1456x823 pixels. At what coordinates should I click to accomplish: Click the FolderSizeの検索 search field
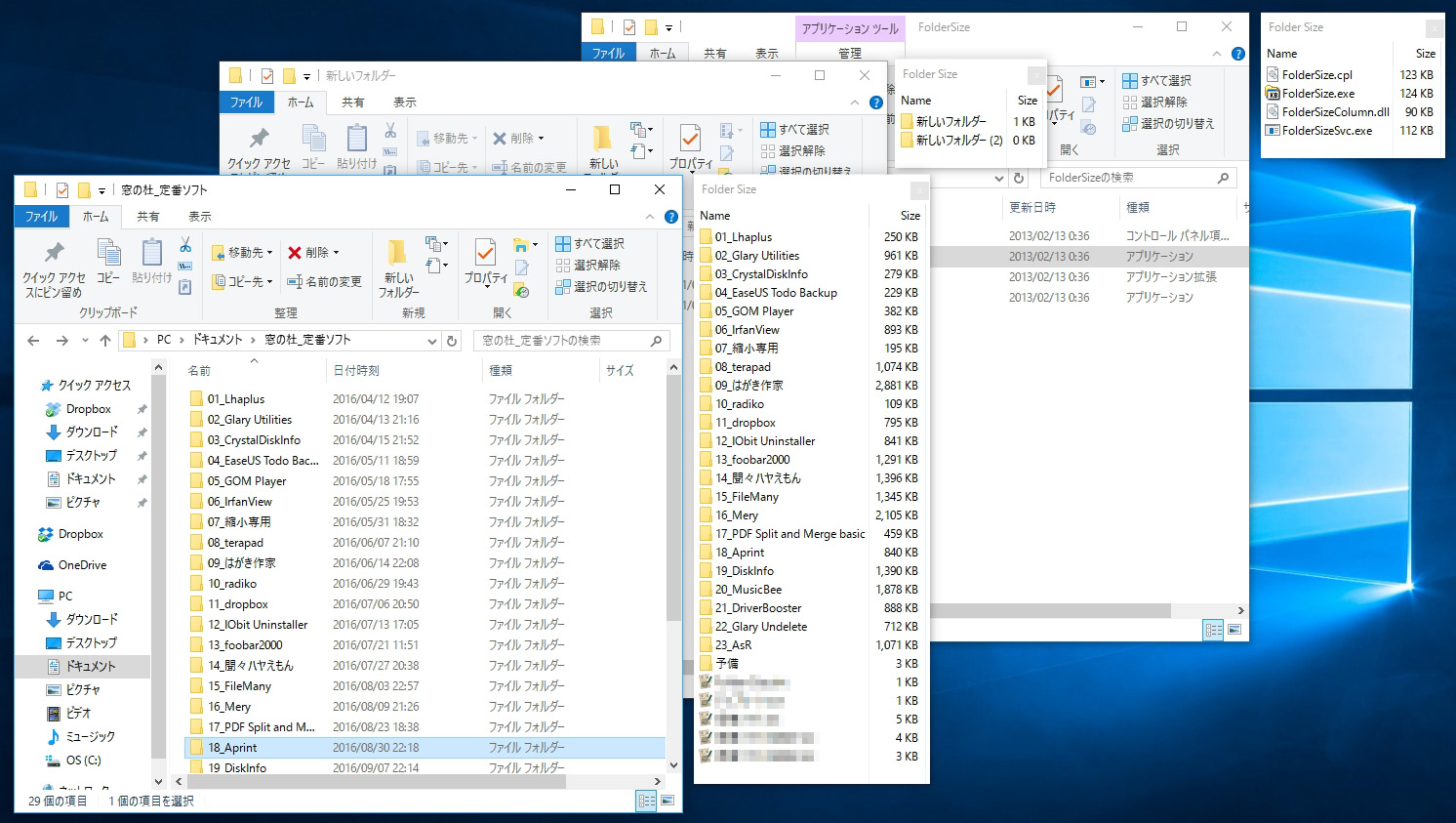click(1138, 178)
